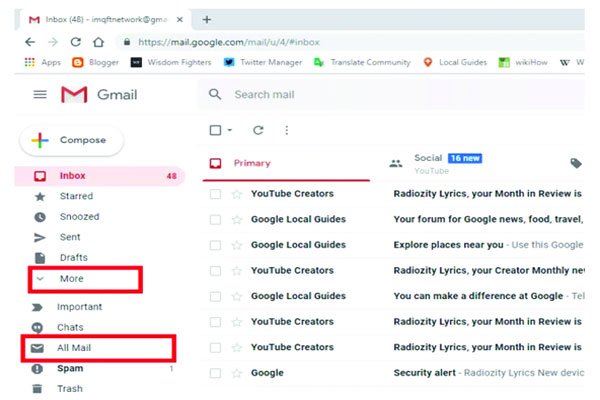Star the 'Your forum for Google news' email
600x400 pixels.
point(237,220)
